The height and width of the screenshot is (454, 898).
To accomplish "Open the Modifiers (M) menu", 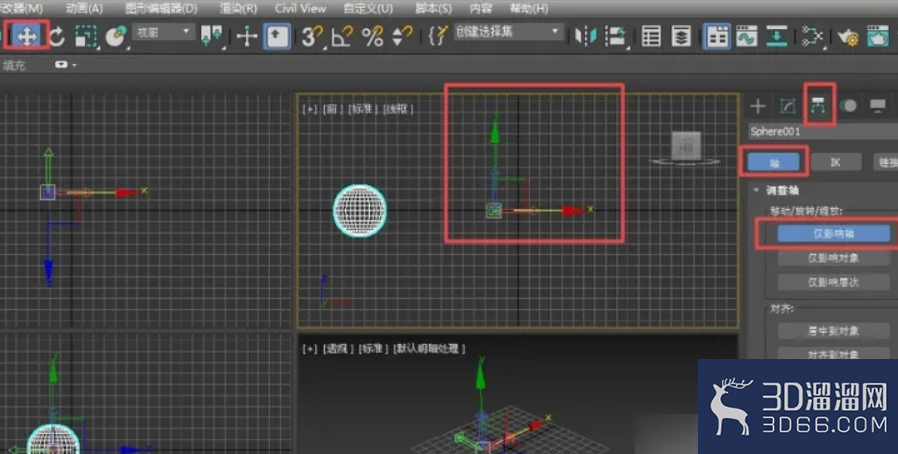I will click(x=22, y=9).
